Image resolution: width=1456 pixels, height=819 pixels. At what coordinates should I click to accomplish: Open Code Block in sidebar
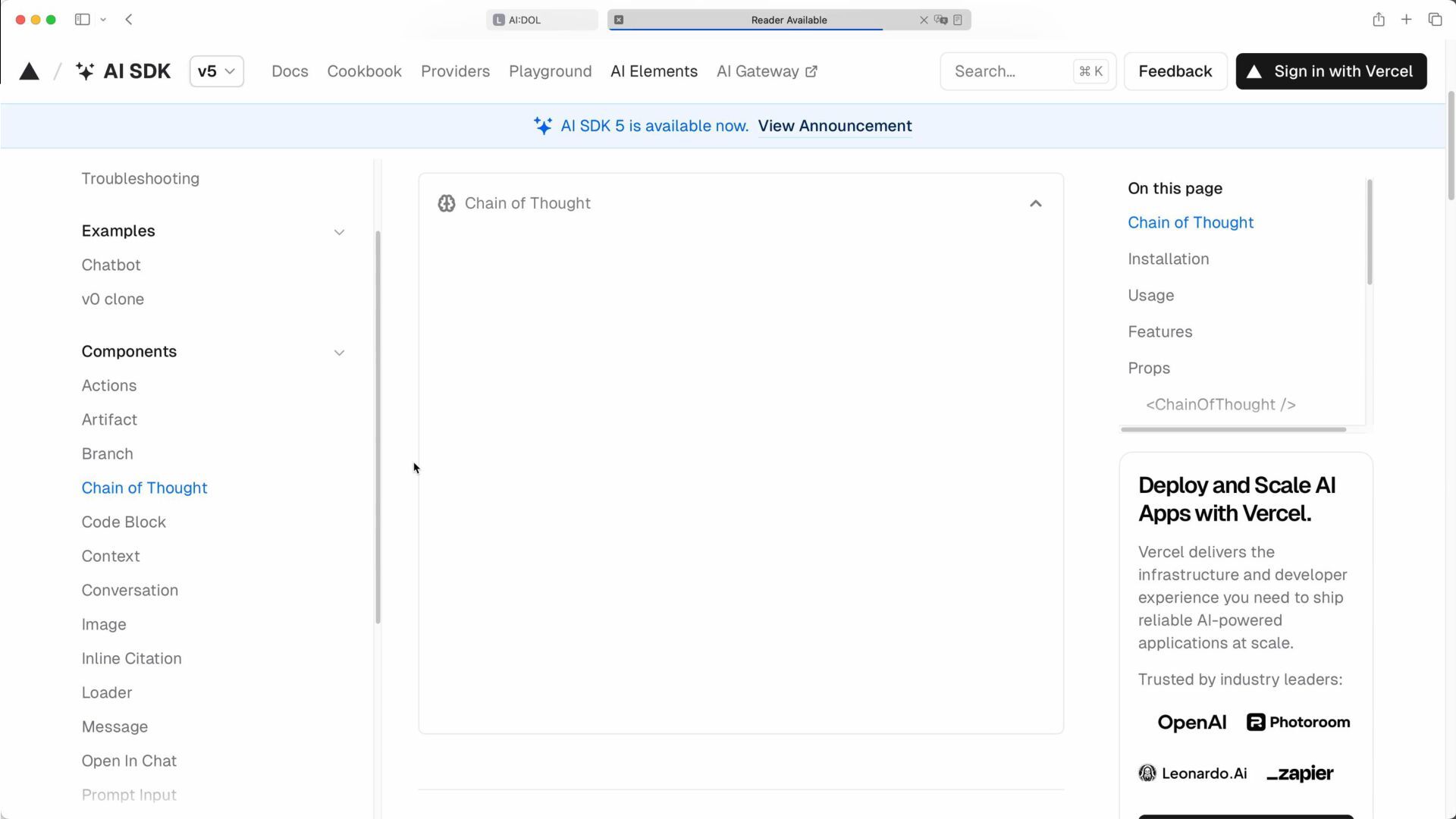(x=124, y=522)
